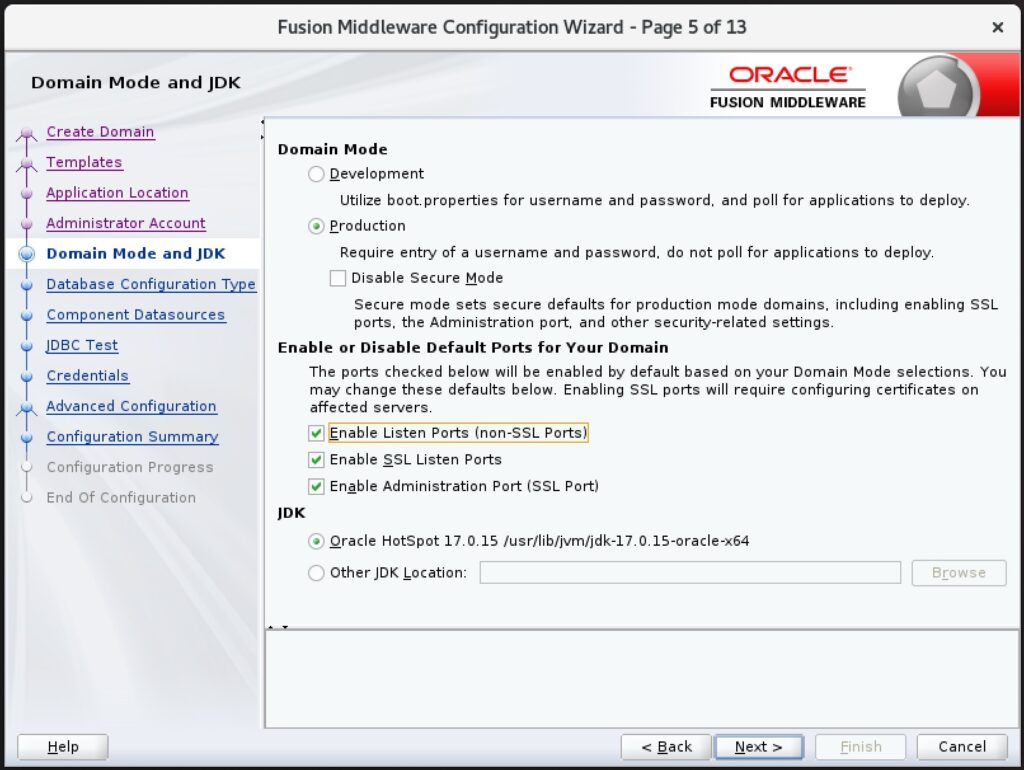The height and width of the screenshot is (770, 1024).
Task: Click the step marker icon beside JDBC Test
Action: point(27,346)
